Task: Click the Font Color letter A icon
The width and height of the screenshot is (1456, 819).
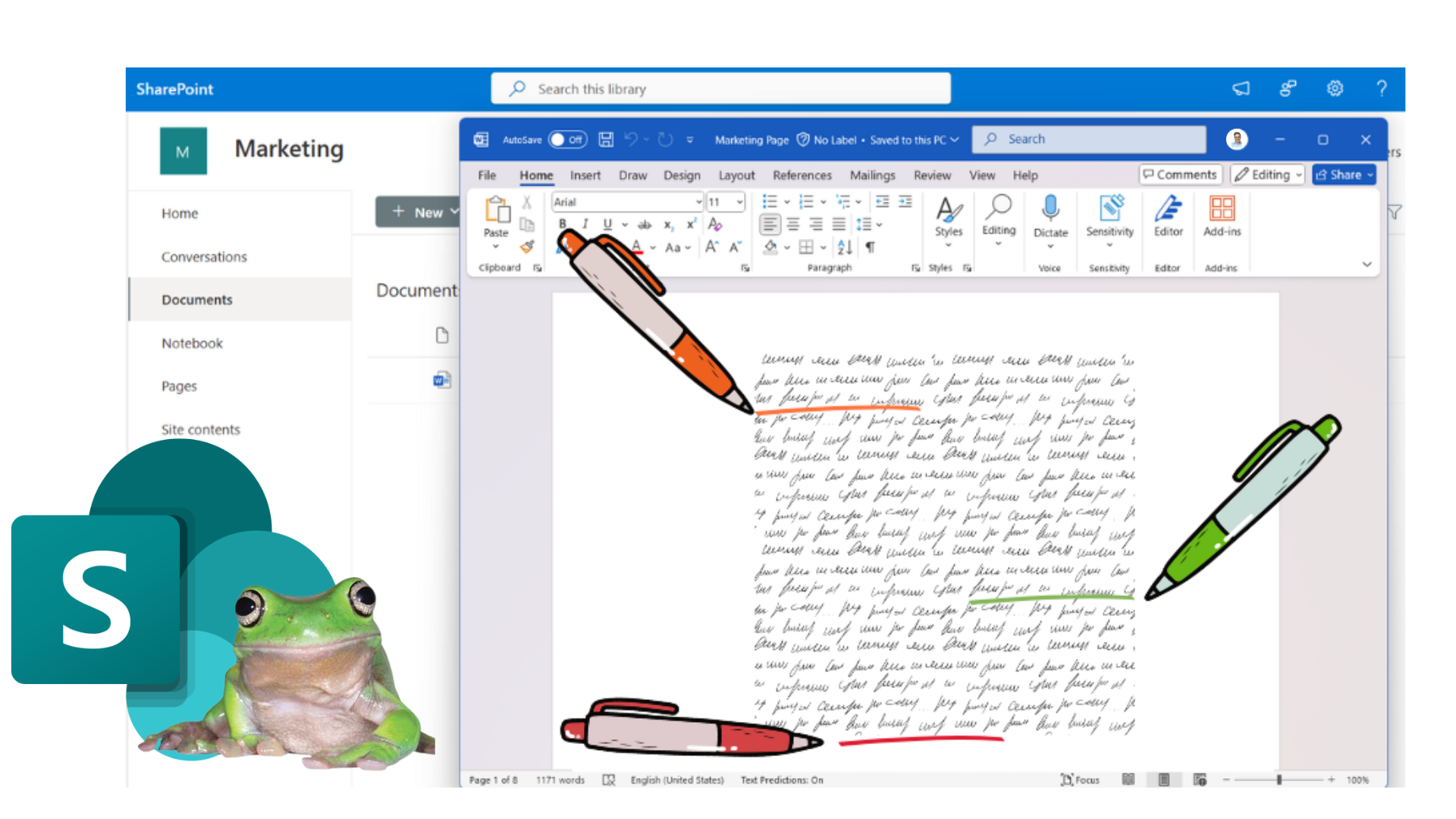Action: pyautogui.click(x=637, y=247)
